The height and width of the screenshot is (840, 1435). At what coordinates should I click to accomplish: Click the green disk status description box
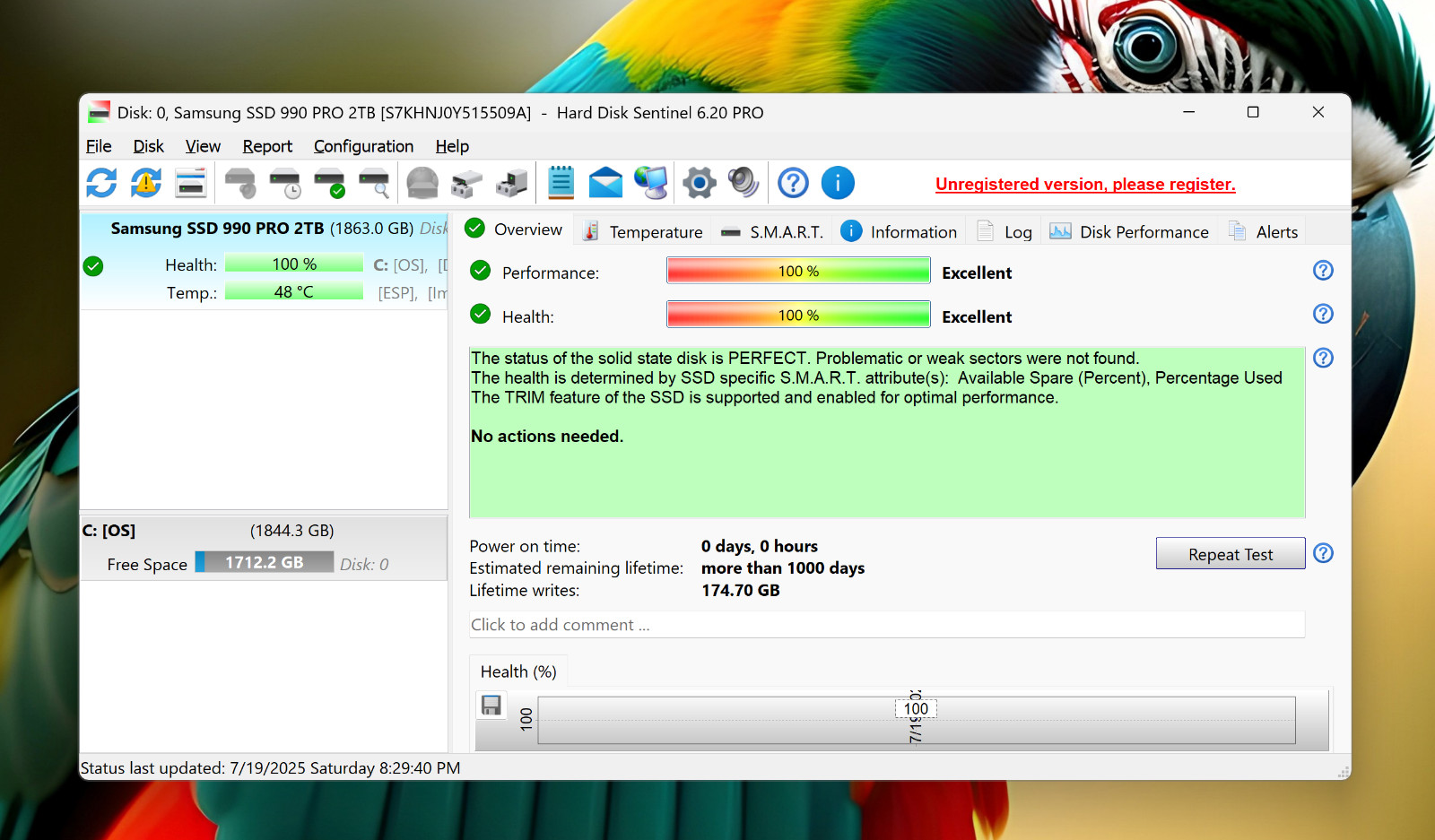(887, 432)
